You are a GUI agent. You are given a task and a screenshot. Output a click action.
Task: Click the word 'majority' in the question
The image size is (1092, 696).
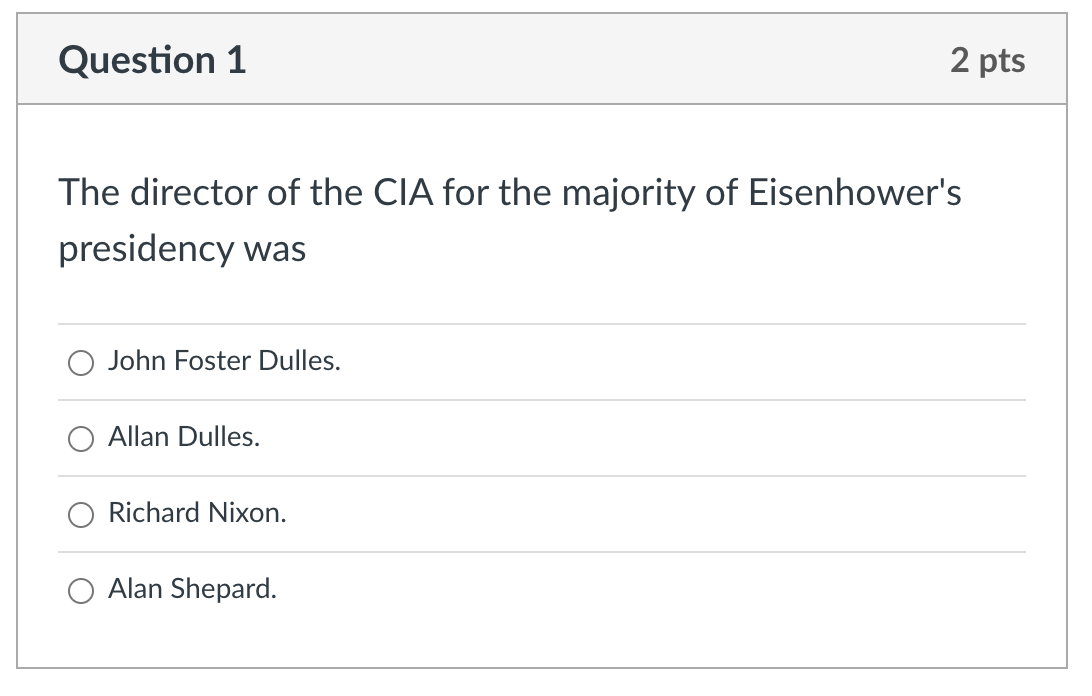click(628, 194)
